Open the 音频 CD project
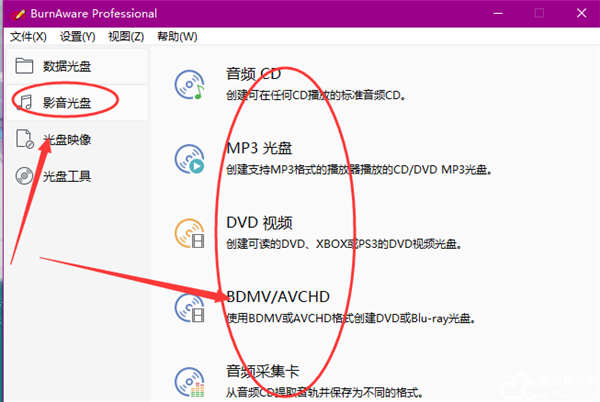The image size is (600, 402). 253,74
